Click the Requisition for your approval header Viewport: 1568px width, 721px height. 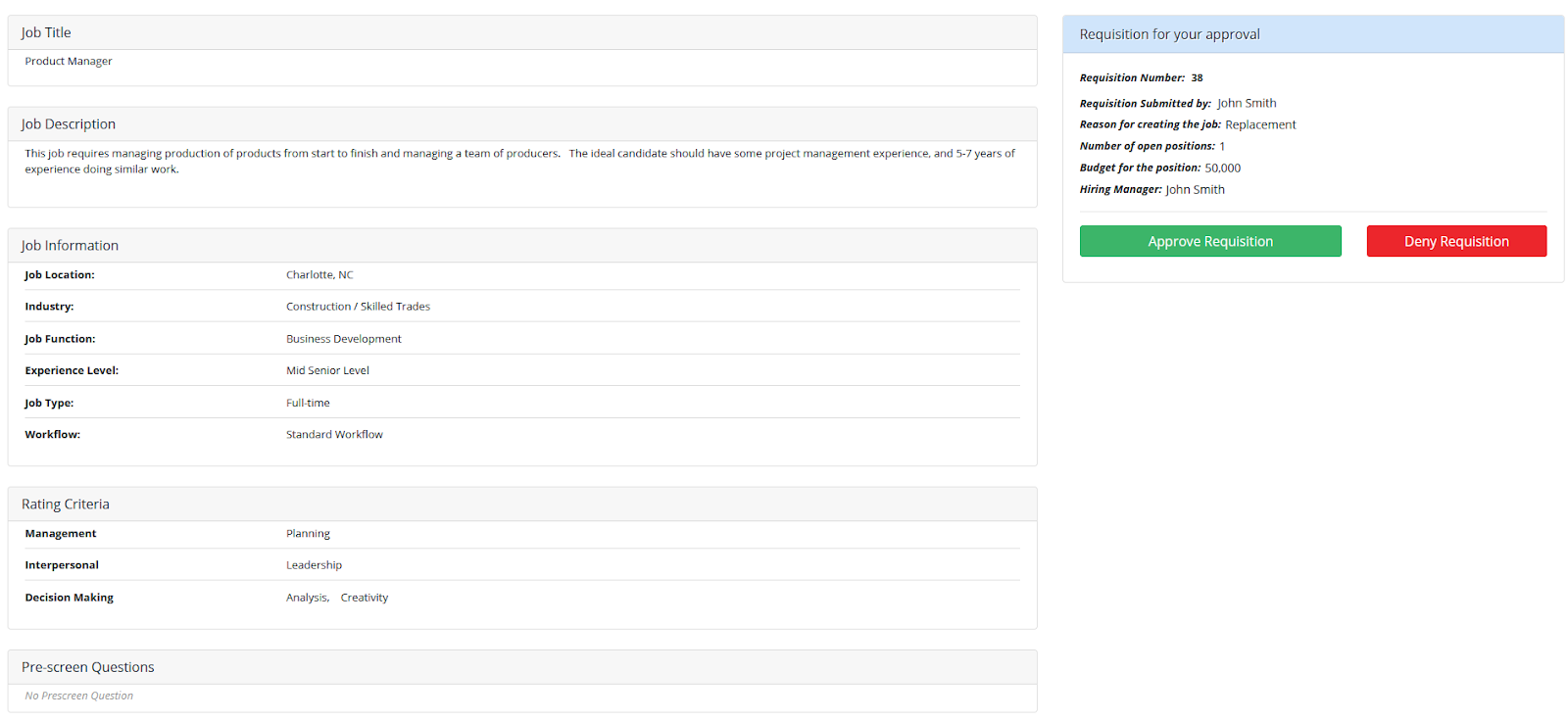1169,34
